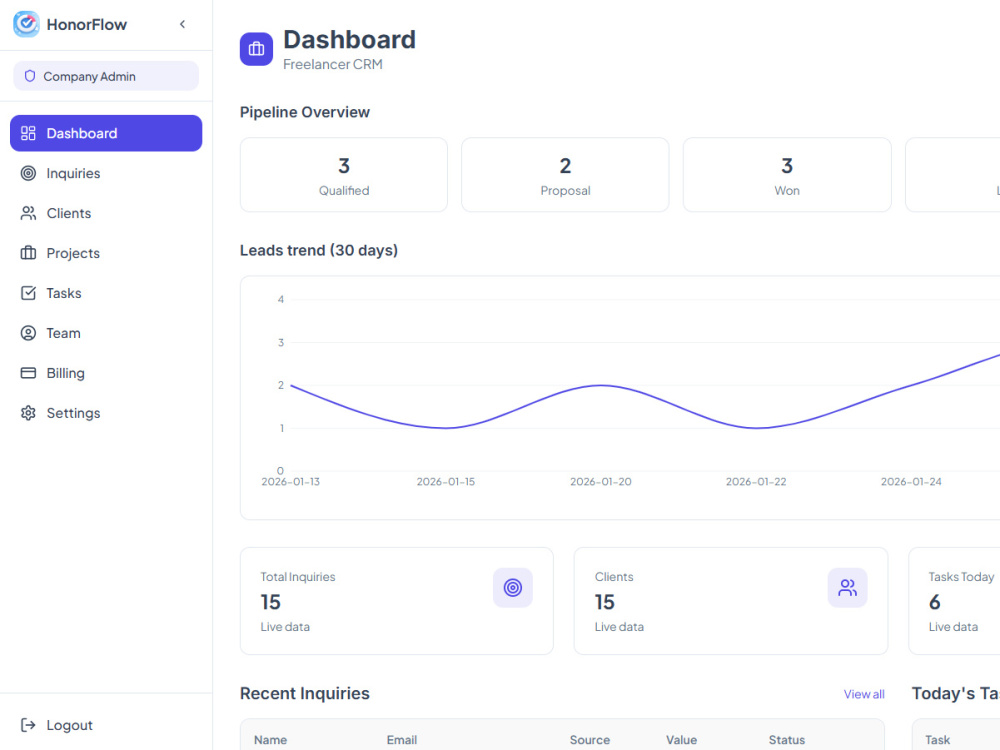Navigate to Projects

106,253
